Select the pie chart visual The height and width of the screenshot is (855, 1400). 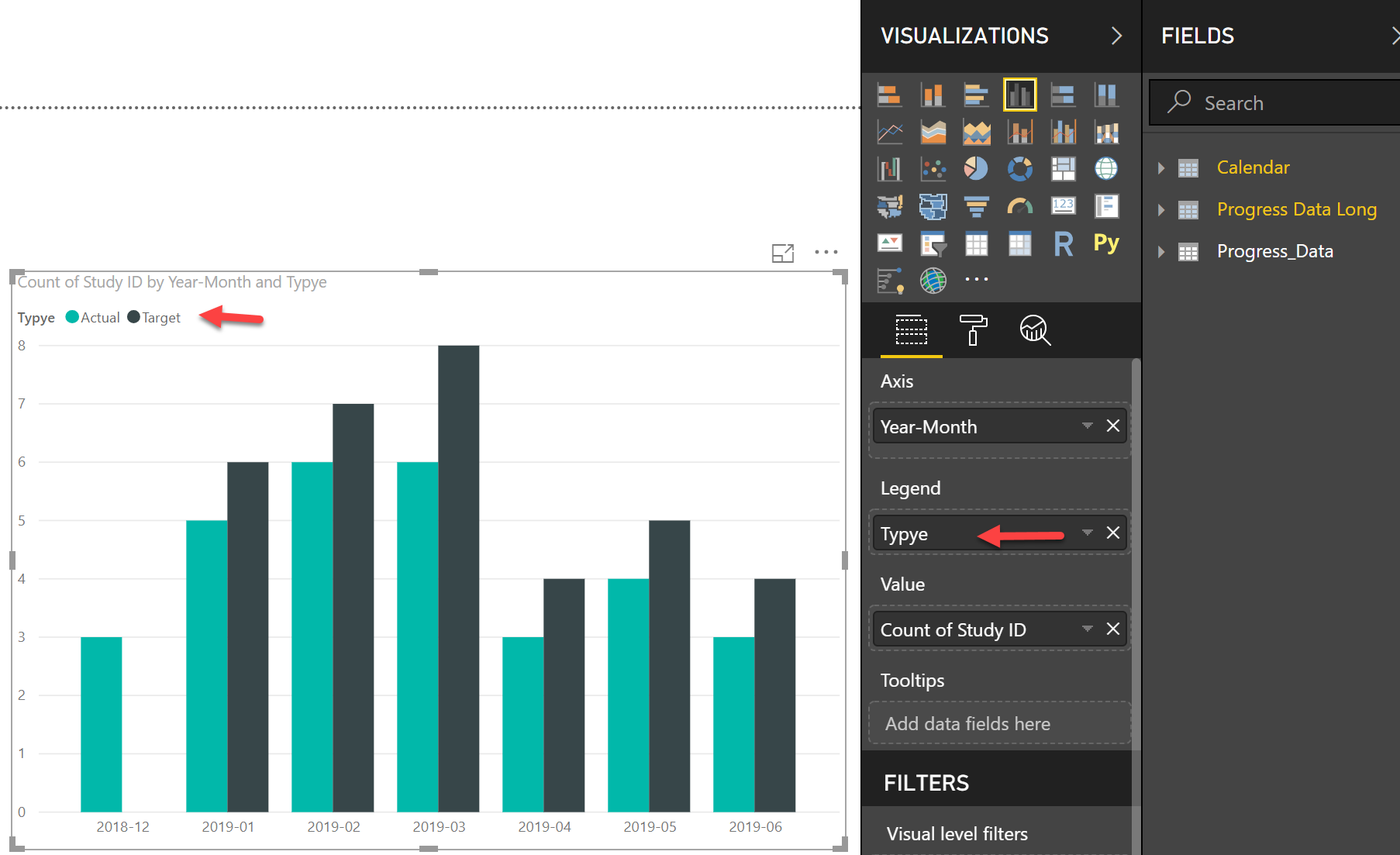coord(976,169)
